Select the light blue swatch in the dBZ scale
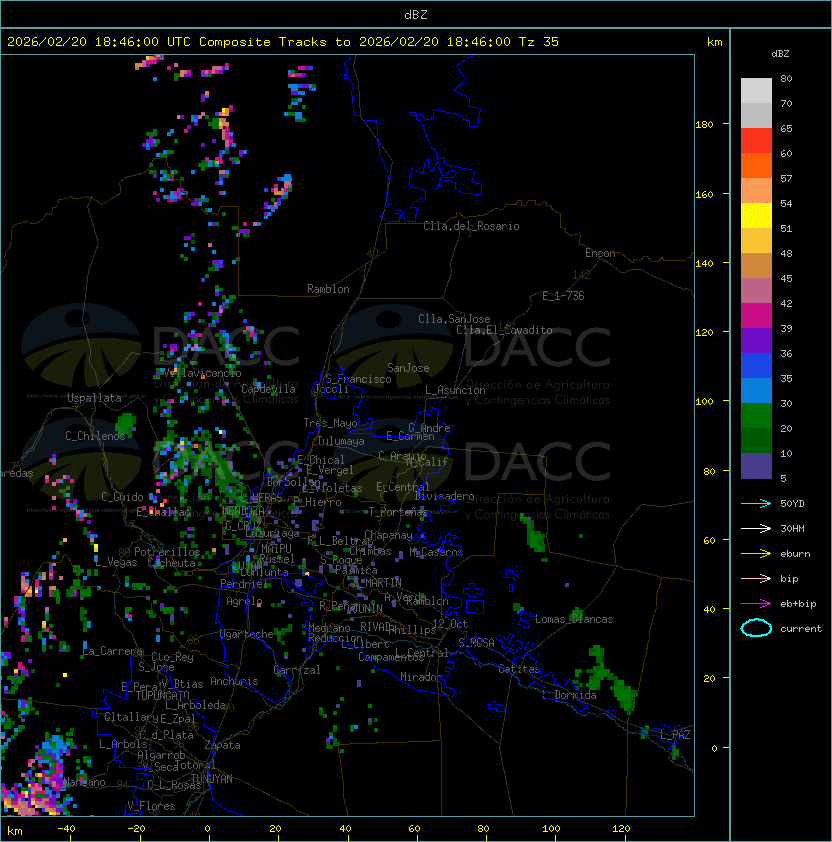The width and height of the screenshot is (832, 842). coord(756,391)
